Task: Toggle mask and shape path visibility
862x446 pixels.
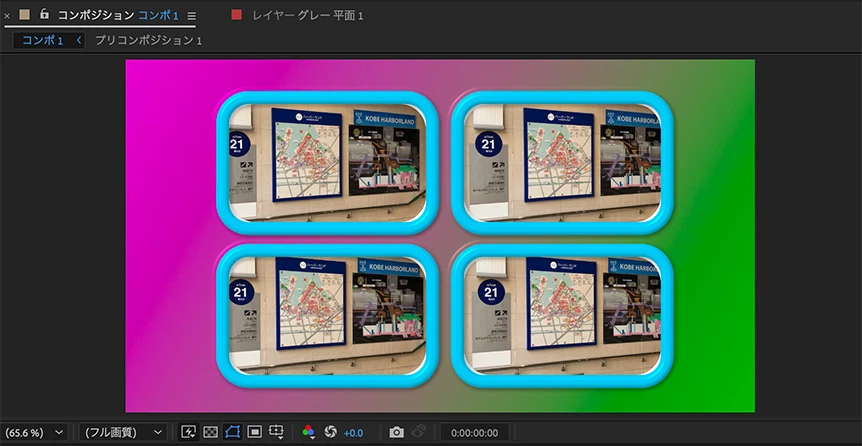Action: point(232,432)
